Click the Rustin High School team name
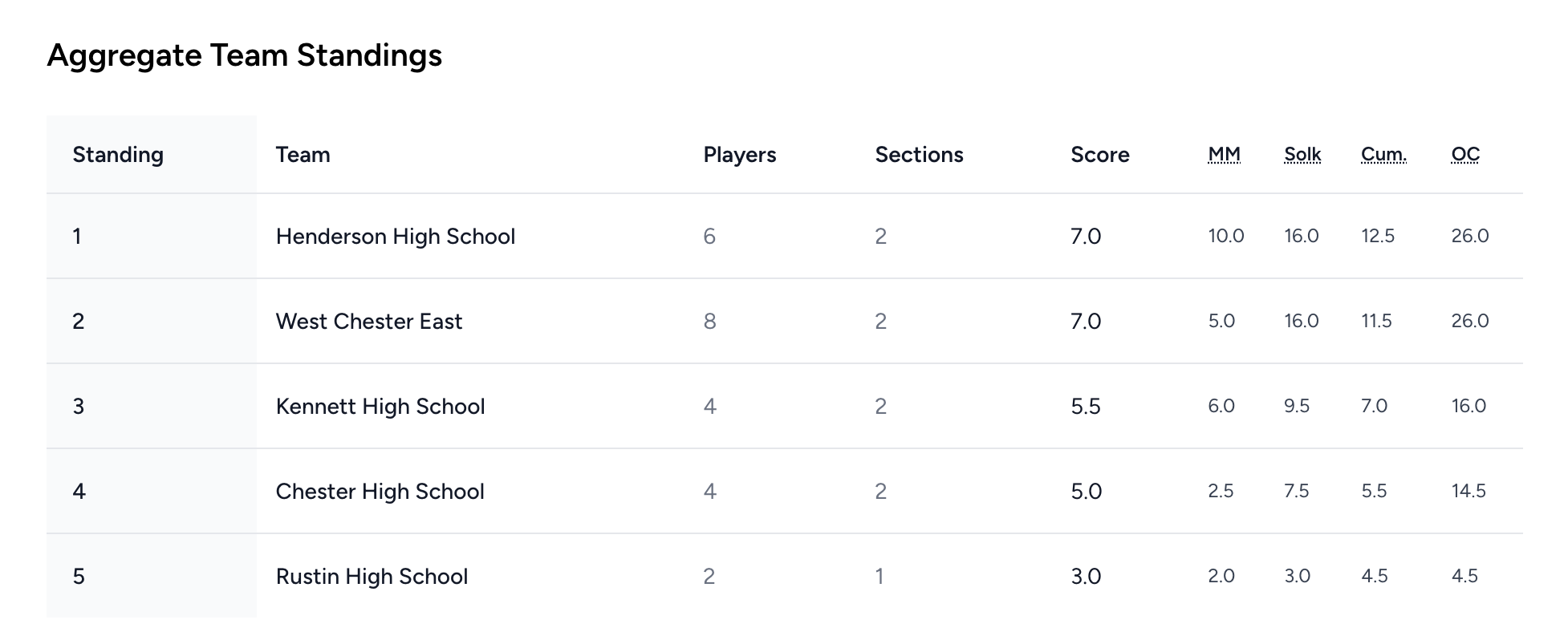This screenshot has height=632, width=1568. point(372,577)
